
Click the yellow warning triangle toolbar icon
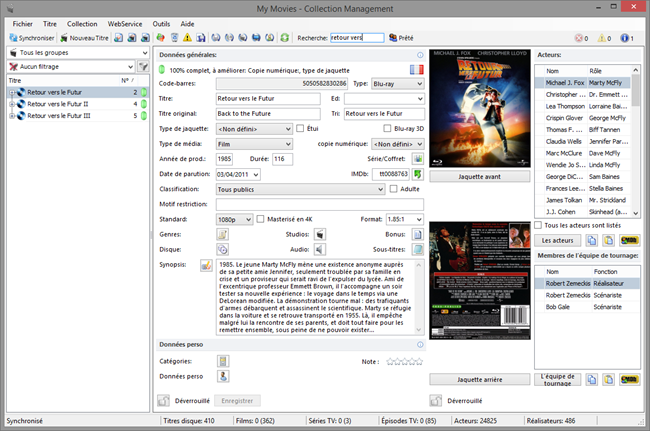pyautogui.click(x=187, y=38)
